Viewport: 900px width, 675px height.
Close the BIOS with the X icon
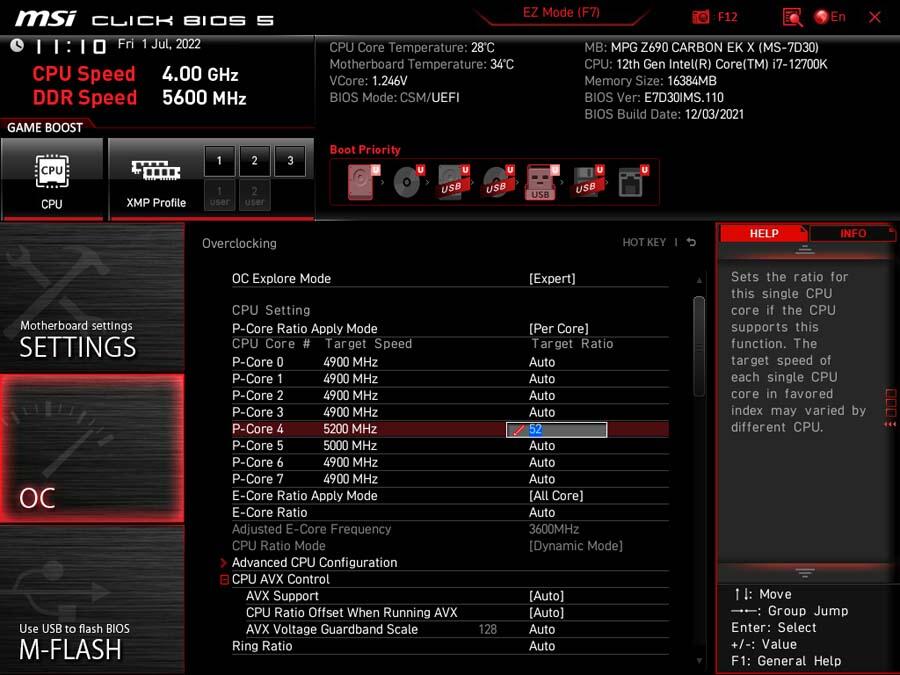coord(875,17)
